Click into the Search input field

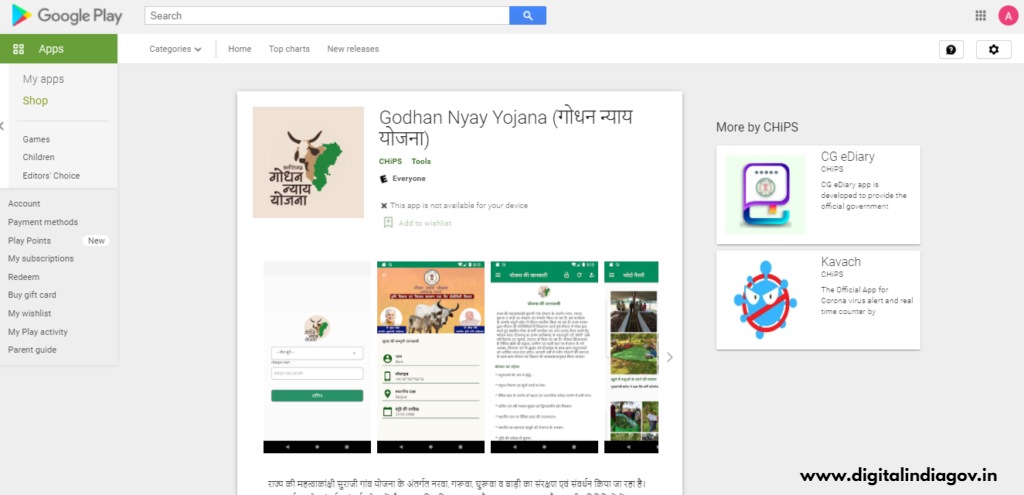[327, 16]
